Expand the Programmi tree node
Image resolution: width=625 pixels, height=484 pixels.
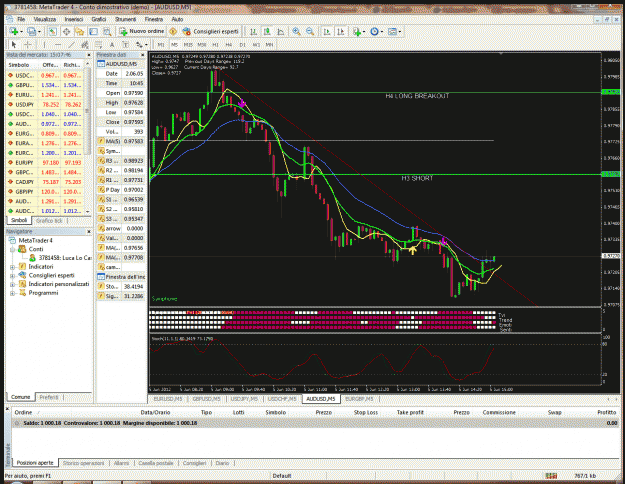[12, 293]
